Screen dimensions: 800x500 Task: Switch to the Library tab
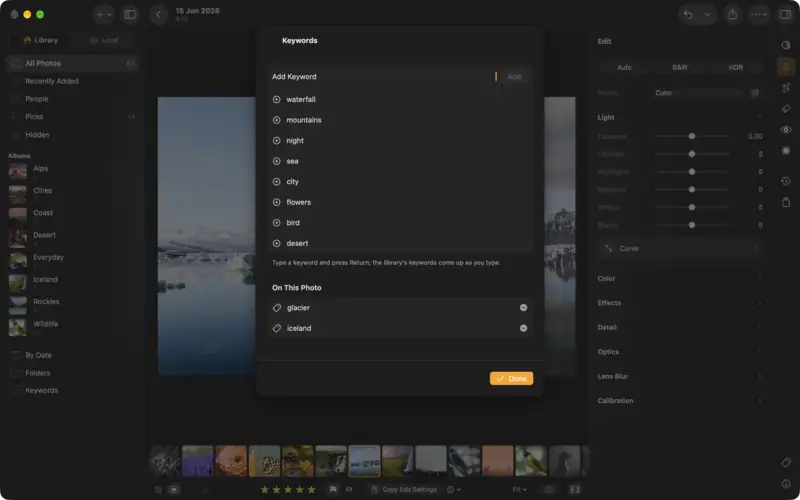tap(40, 40)
